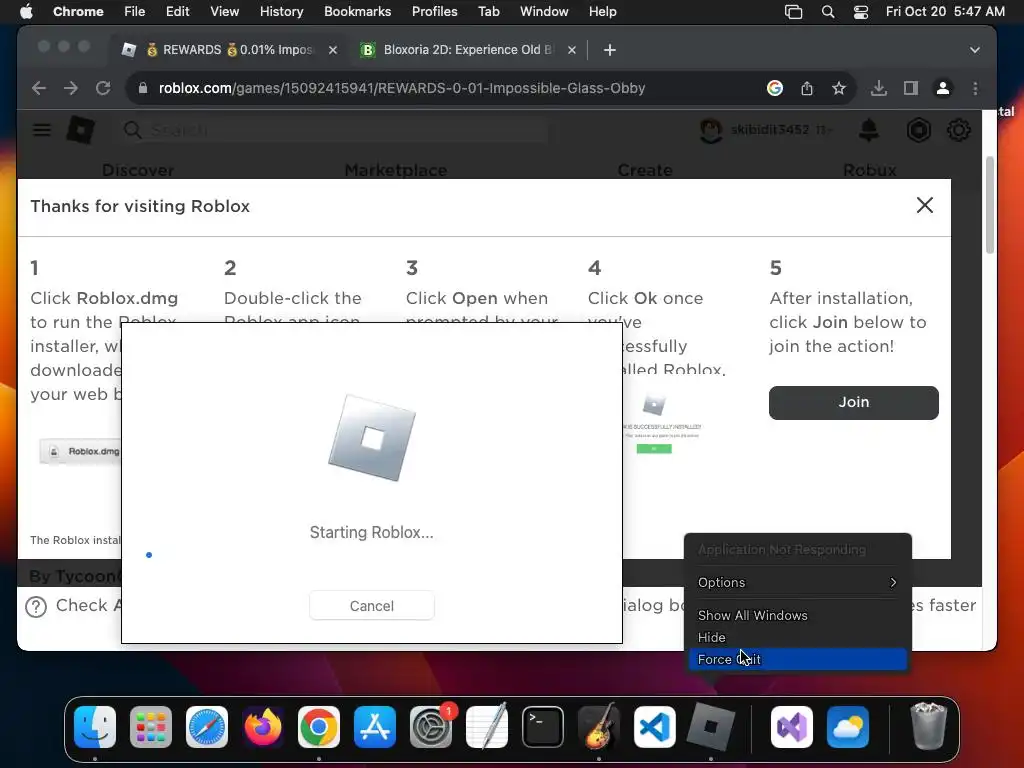The width and height of the screenshot is (1024, 768).
Task: Open Visual Studio Code from the dock
Action: coord(655,727)
